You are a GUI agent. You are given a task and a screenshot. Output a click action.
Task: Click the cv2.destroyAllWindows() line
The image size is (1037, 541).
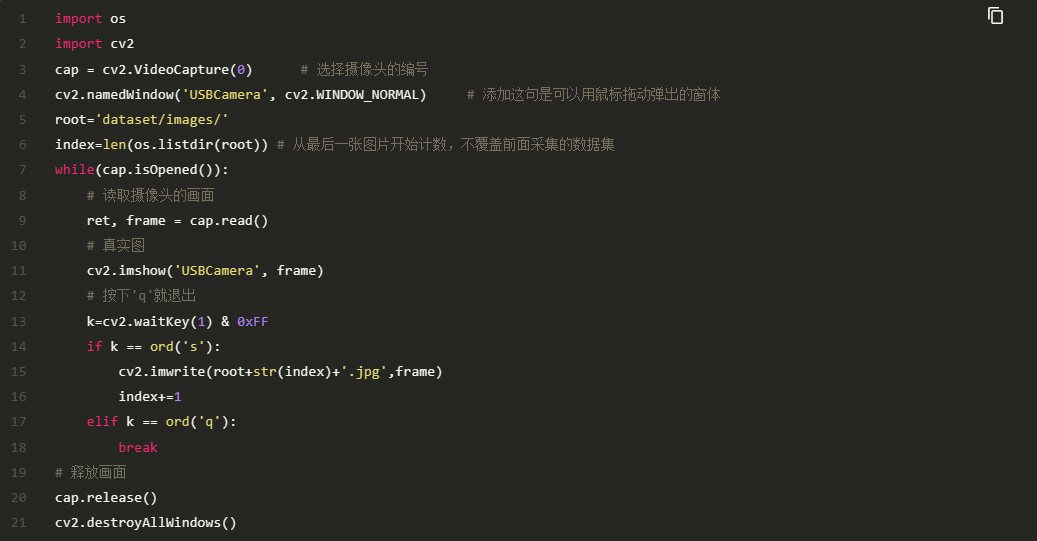click(145, 523)
